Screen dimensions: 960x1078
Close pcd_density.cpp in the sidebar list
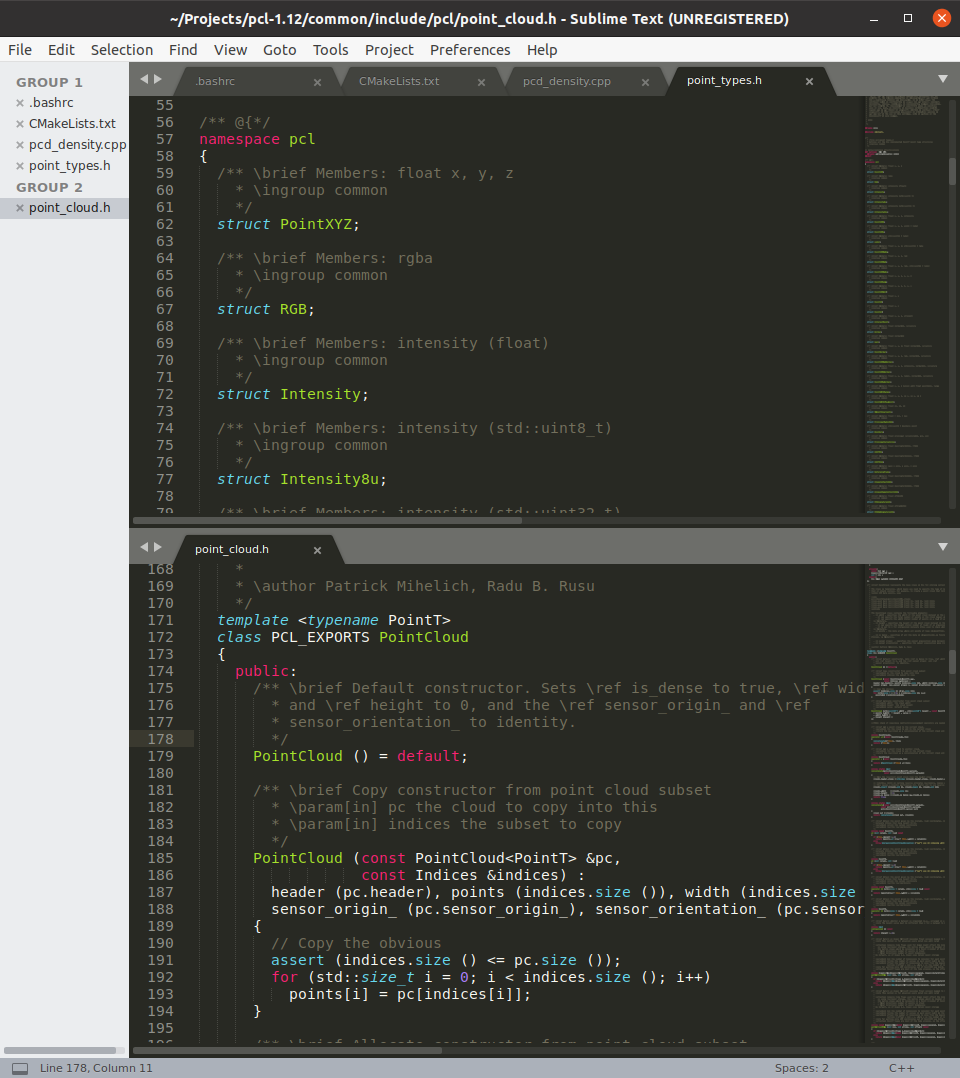20,146
